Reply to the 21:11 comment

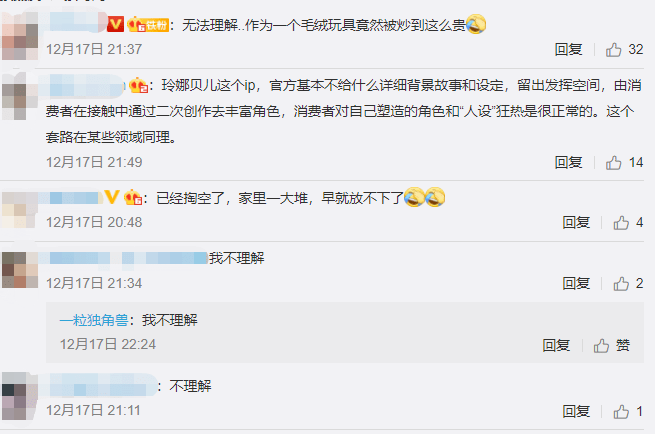tap(576, 411)
